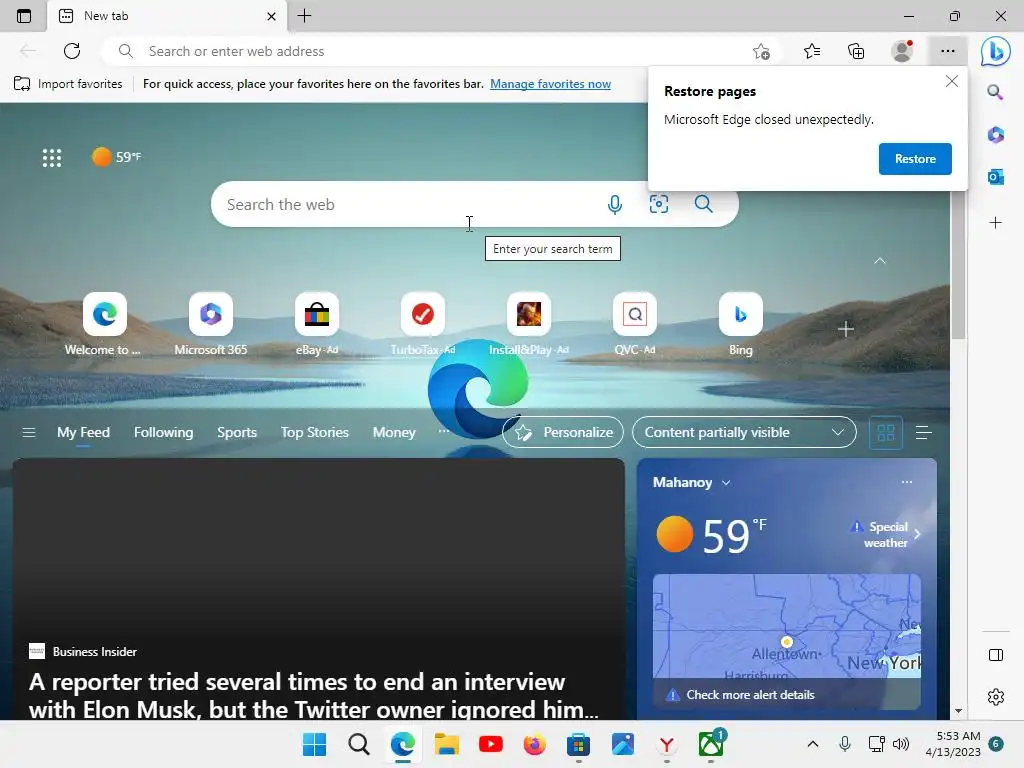Screen dimensions: 1024x768
Task: Open the feed hamburger menu
Action: (29, 432)
